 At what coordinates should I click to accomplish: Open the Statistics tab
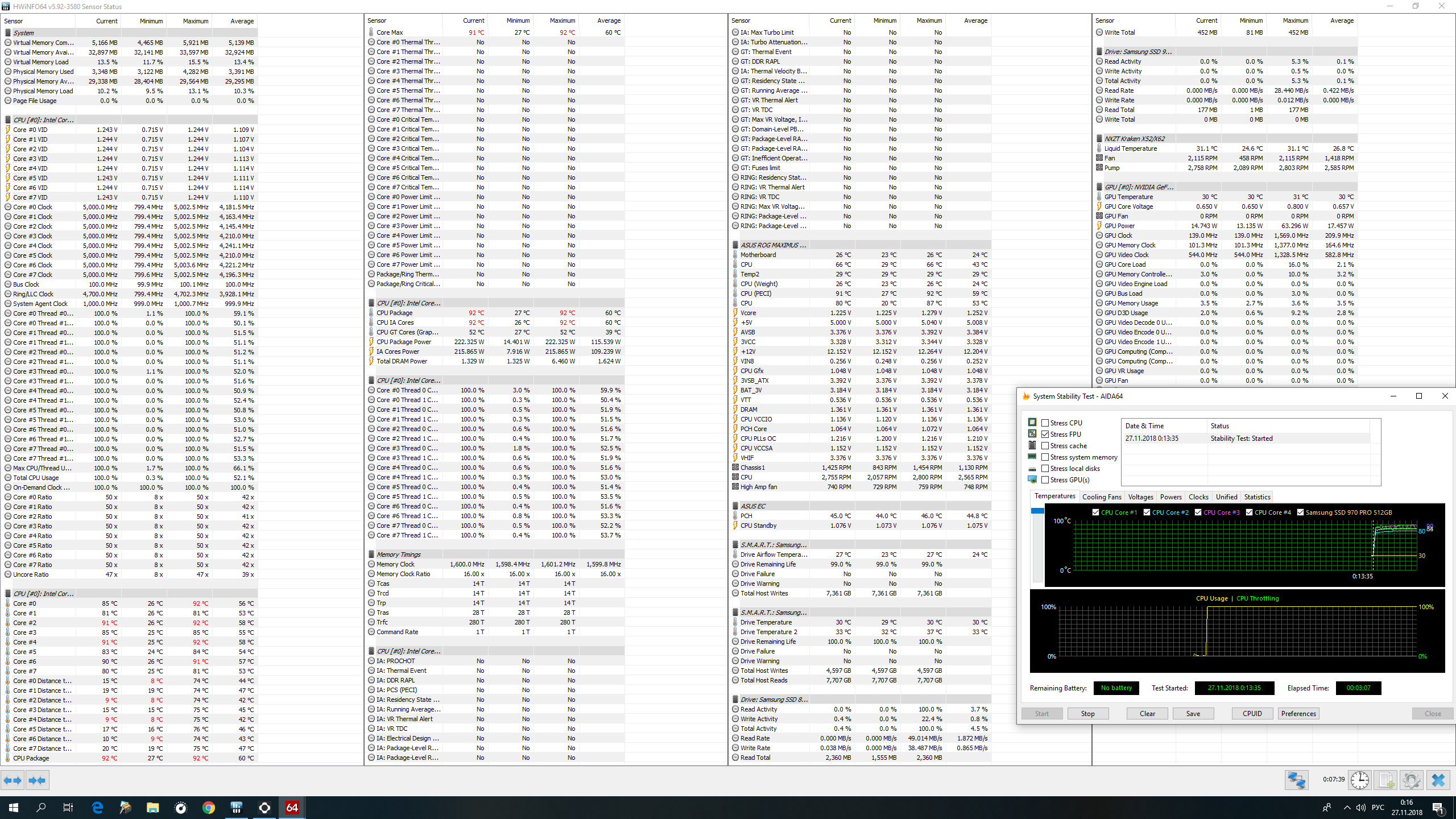[1257, 497]
